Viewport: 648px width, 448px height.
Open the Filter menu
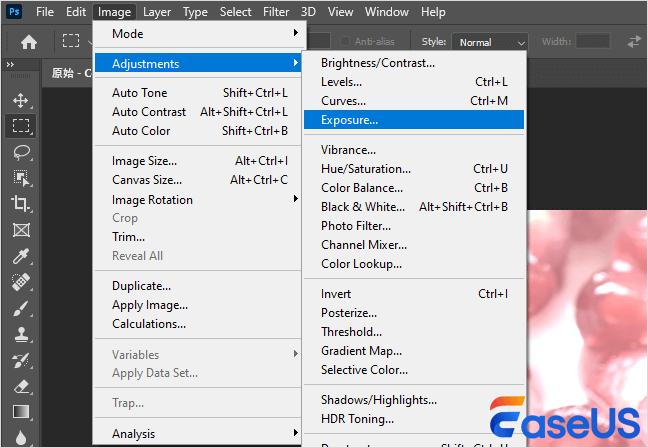pyautogui.click(x=276, y=12)
